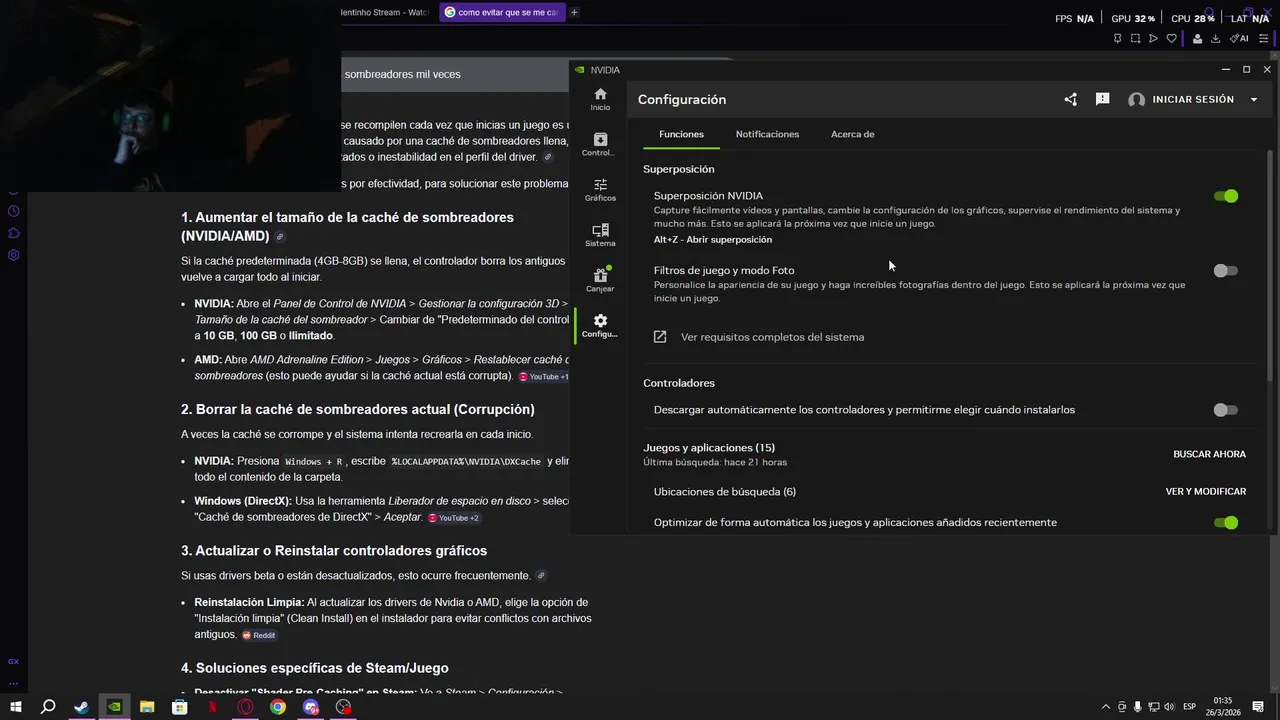This screenshot has height=720, width=1280.
Task: Open the OBS icon in taskbar
Action: pyautogui.click(x=344, y=707)
